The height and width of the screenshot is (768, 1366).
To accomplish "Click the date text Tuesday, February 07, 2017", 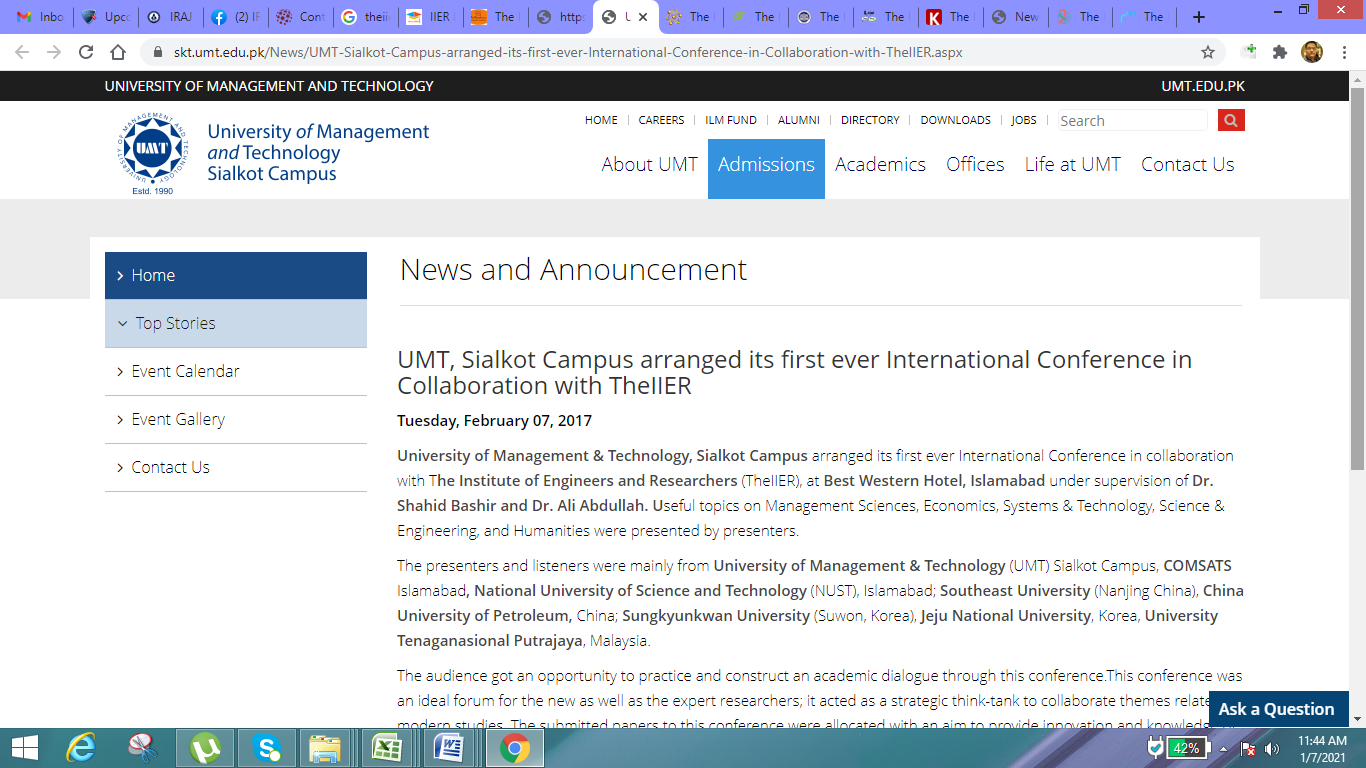I will 494,421.
